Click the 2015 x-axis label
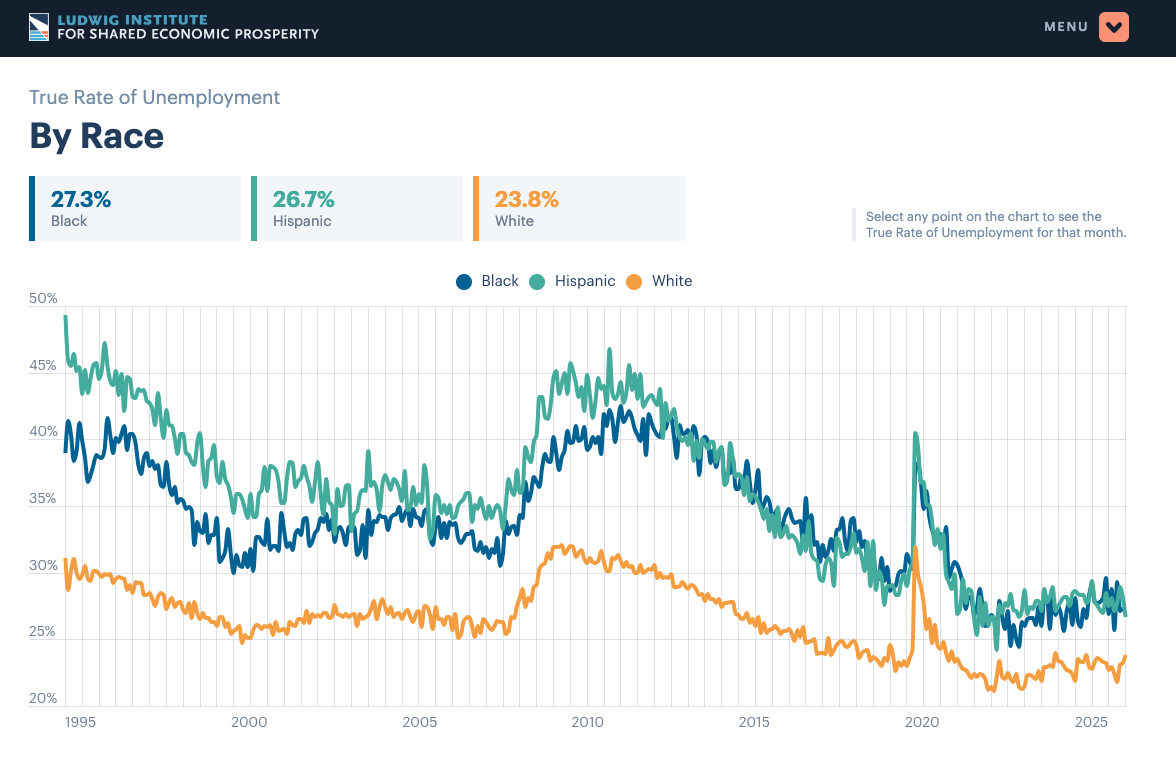Viewport: 1176px width, 760px height. [754, 722]
